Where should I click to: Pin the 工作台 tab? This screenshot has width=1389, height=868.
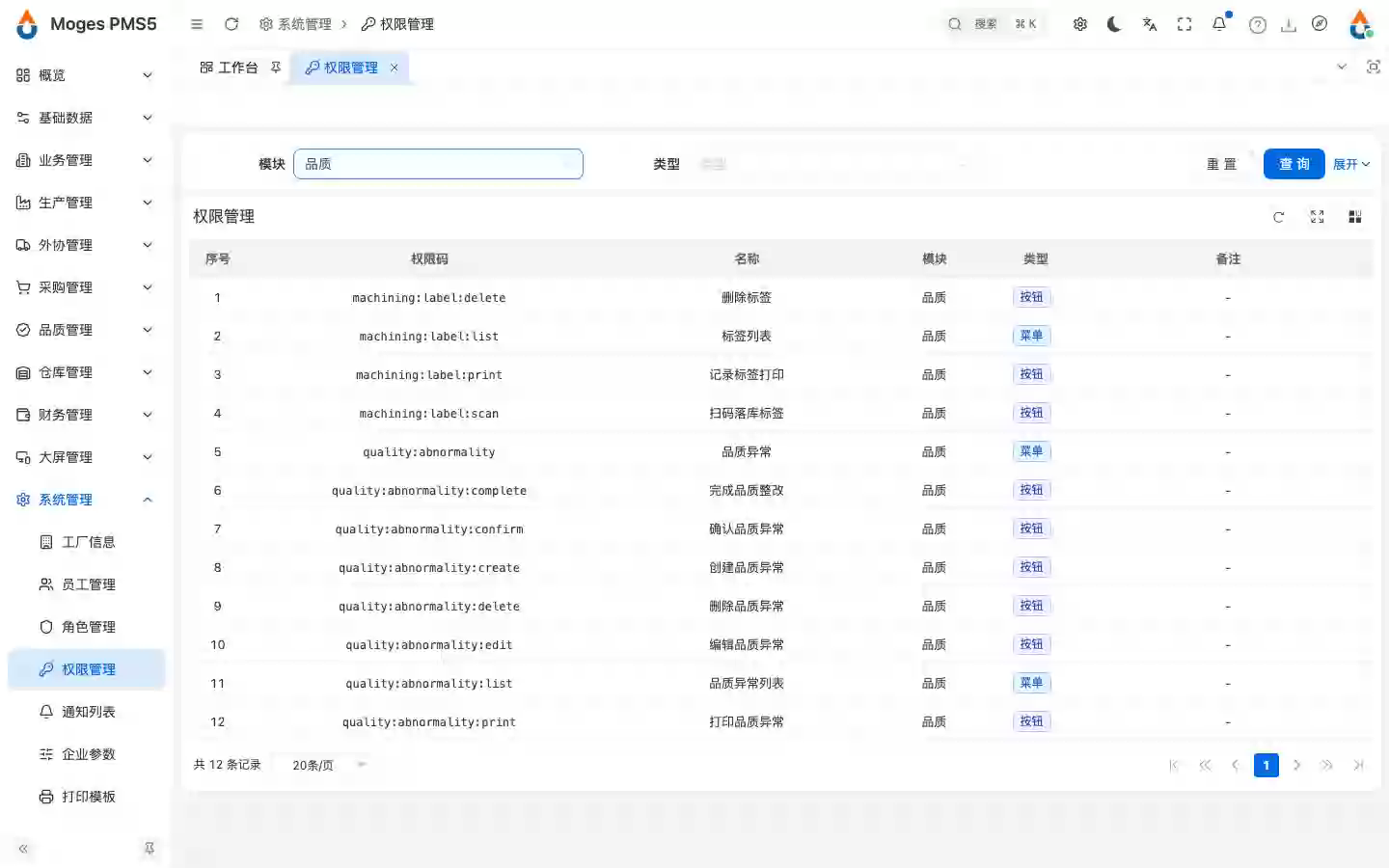tap(276, 68)
